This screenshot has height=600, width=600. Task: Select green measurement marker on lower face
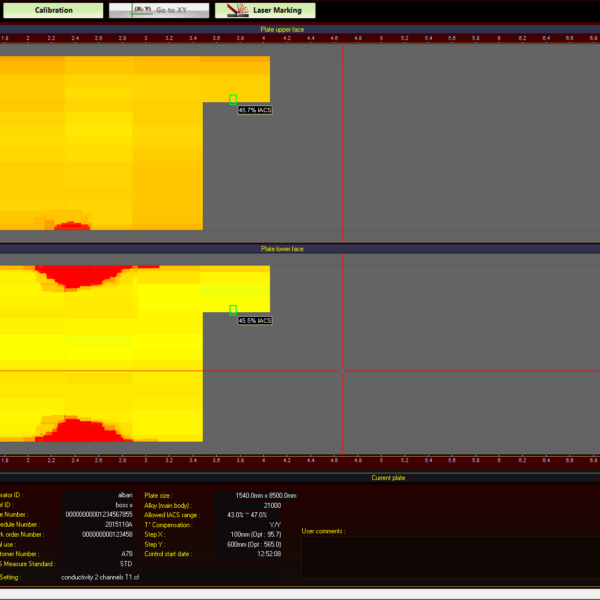click(x=233, y=310)
